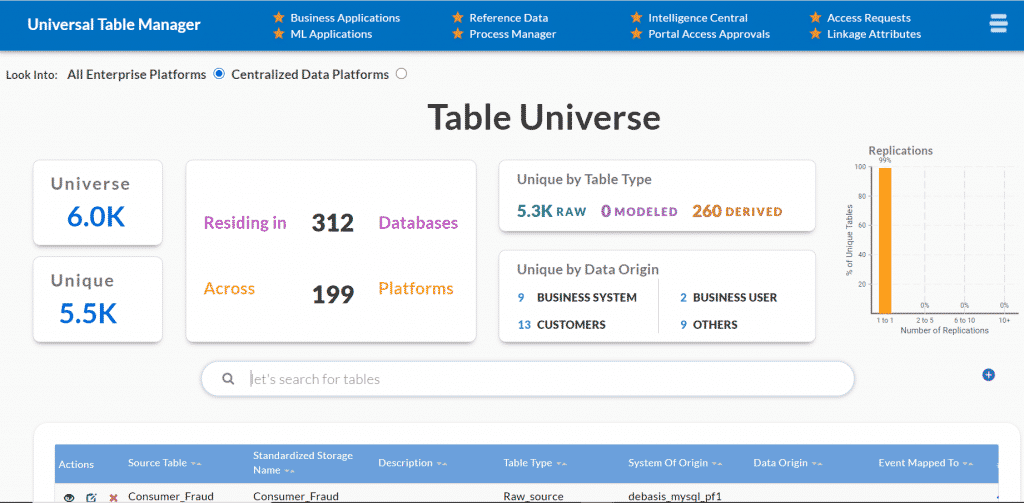The width and height of the screenshot is (1024, 503).
Task: Click the star icon beside Intelligence Central
Action: (637, 18)
